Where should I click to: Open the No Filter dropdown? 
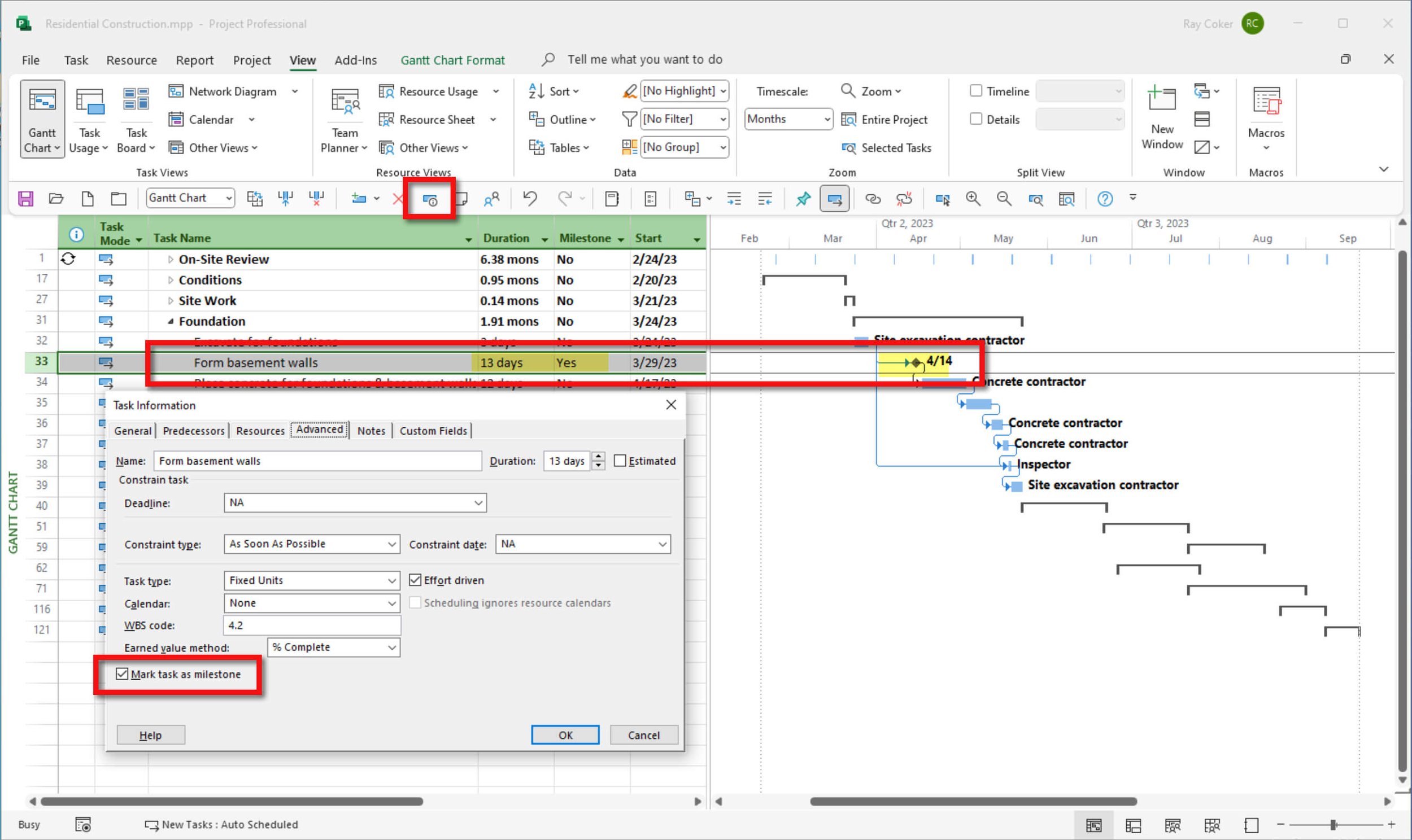click(723, 119)
